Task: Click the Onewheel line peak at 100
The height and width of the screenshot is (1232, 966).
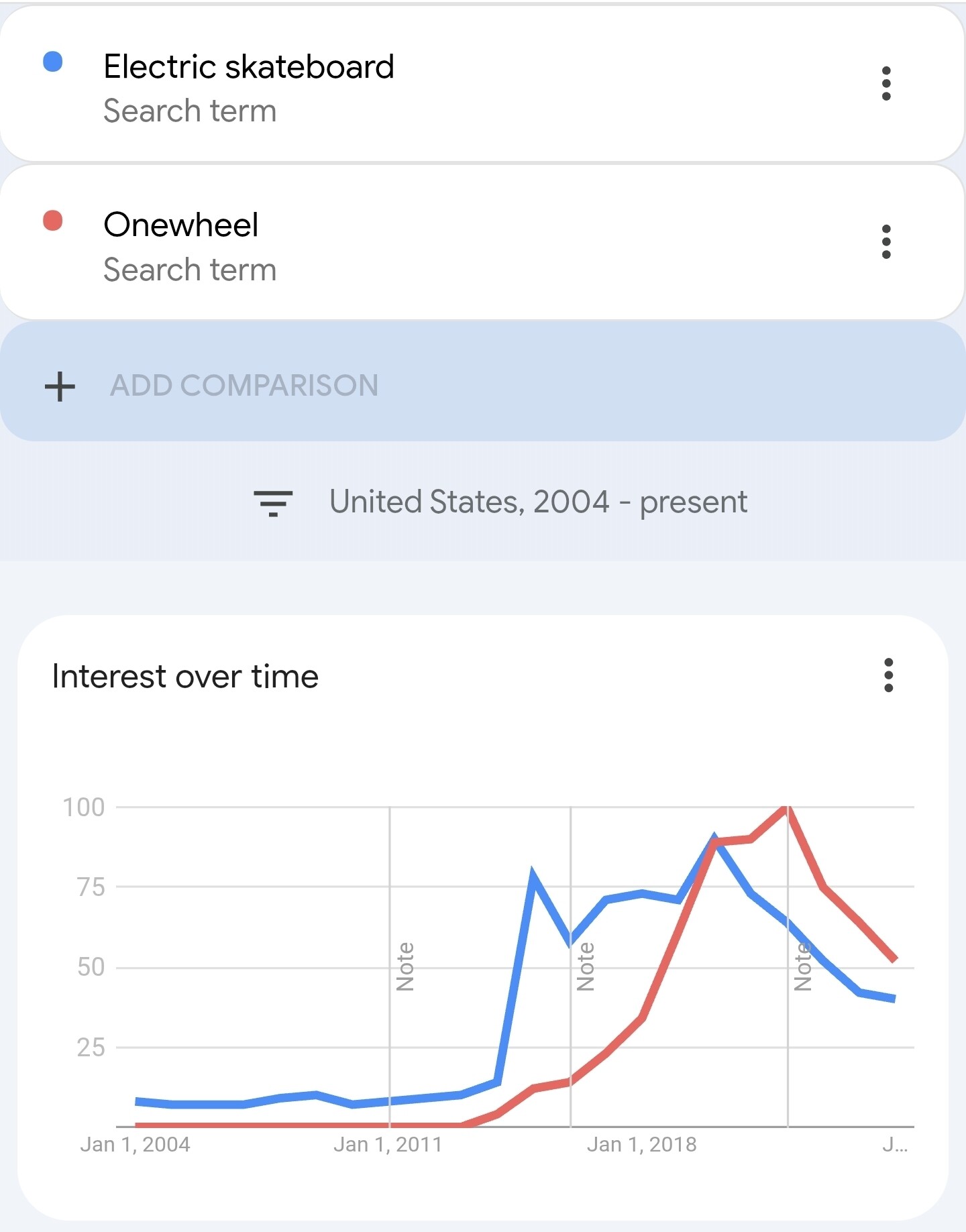Action: pos(786,808)
